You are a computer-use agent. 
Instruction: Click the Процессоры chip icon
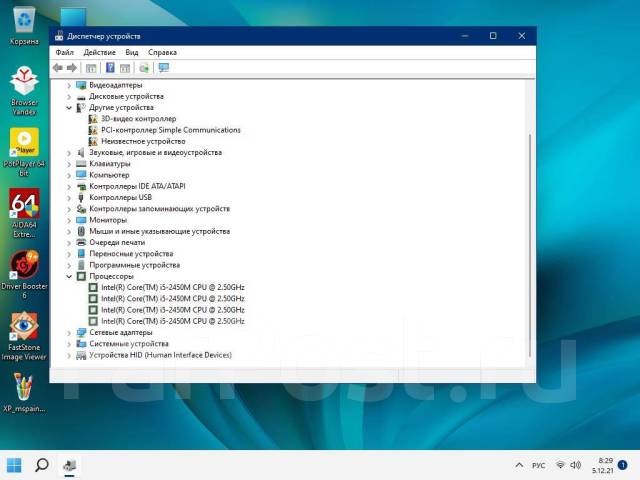(81, 276)
